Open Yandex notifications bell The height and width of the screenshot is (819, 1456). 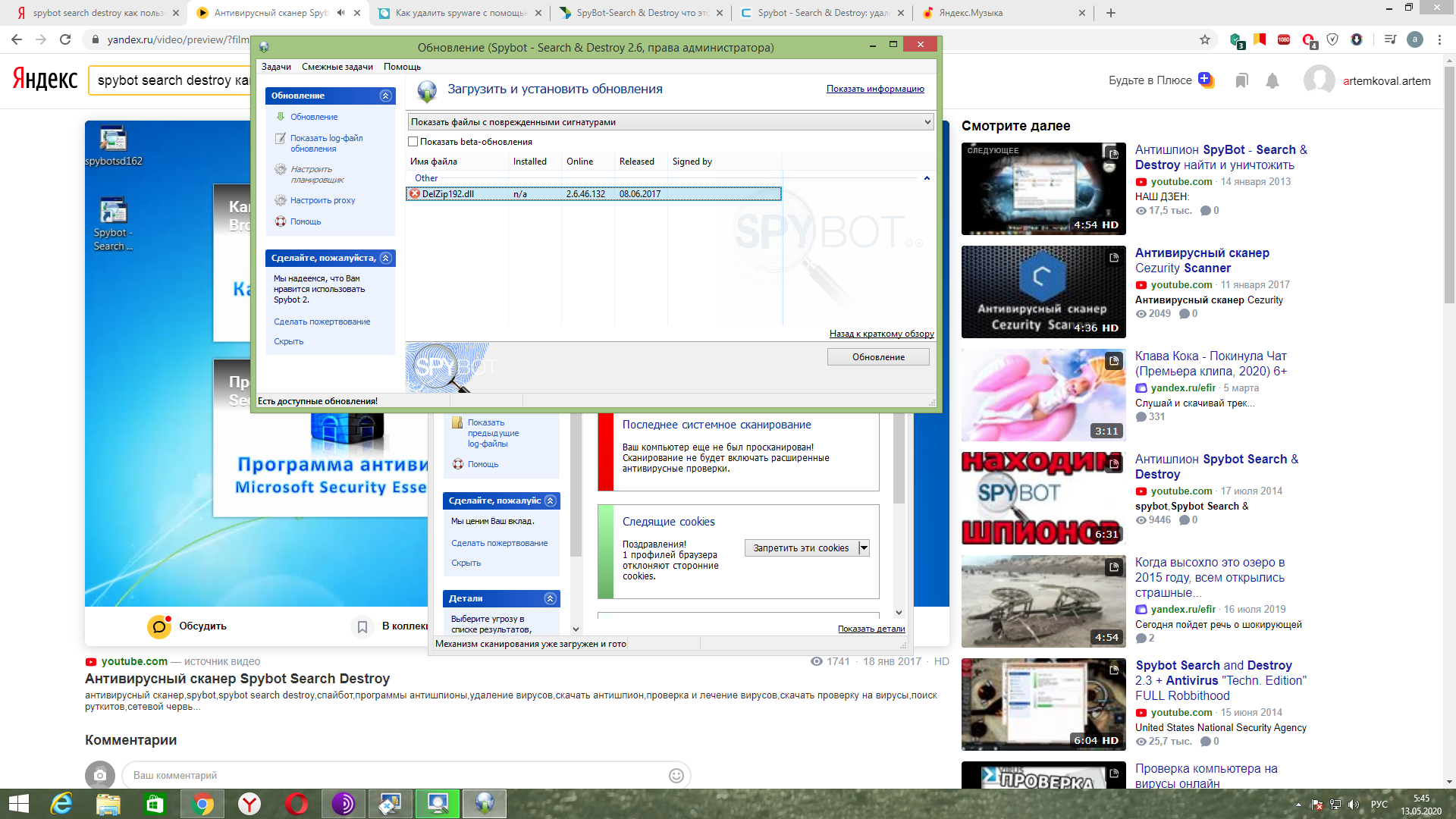[x=1272, y=80]
